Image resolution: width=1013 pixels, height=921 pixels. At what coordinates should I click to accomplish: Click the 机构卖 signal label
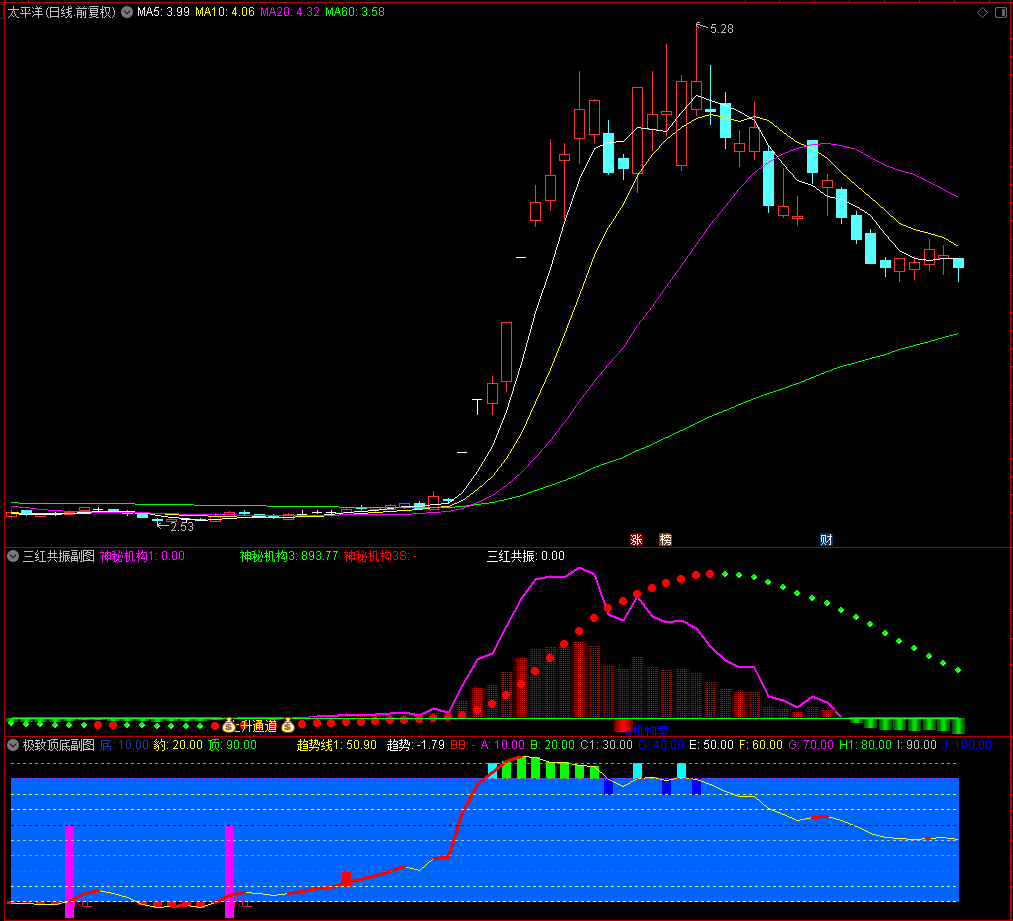tap(650, 730)
